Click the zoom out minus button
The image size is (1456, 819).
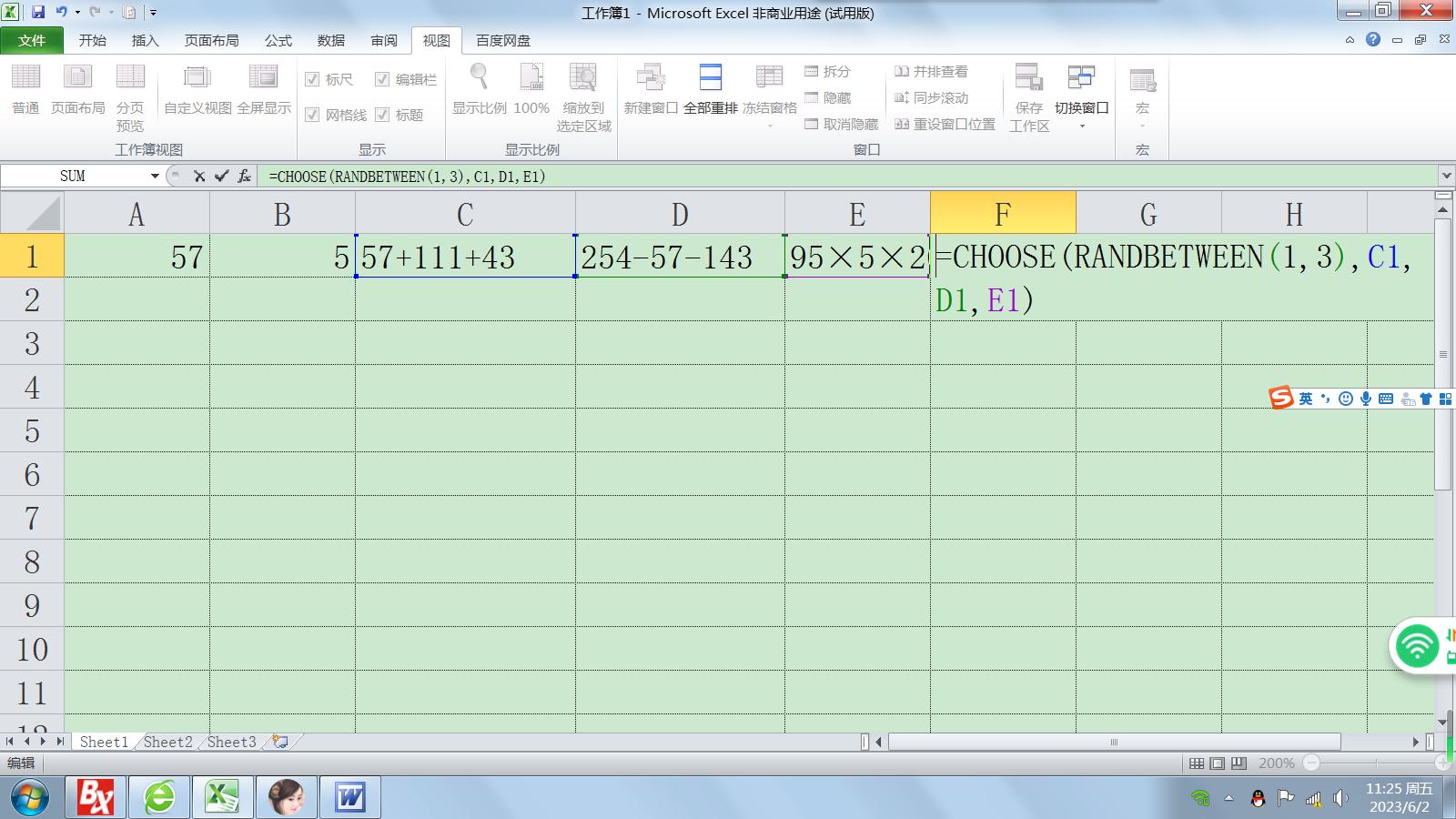(1311, 763)
